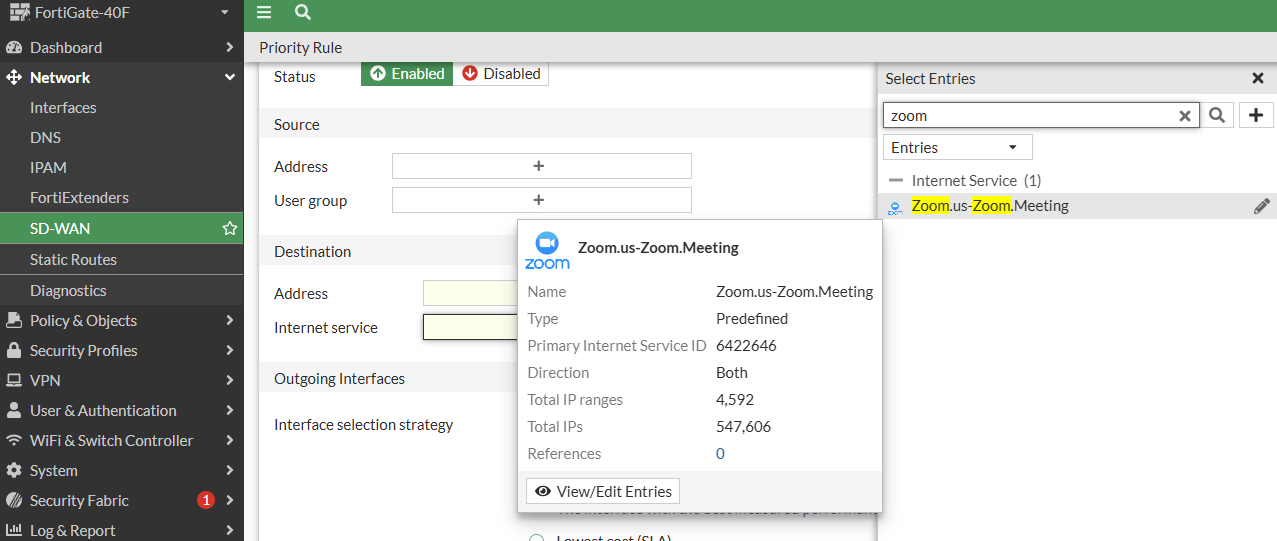
Task: Collapse the Network section chevron
Action: [229, 77]
